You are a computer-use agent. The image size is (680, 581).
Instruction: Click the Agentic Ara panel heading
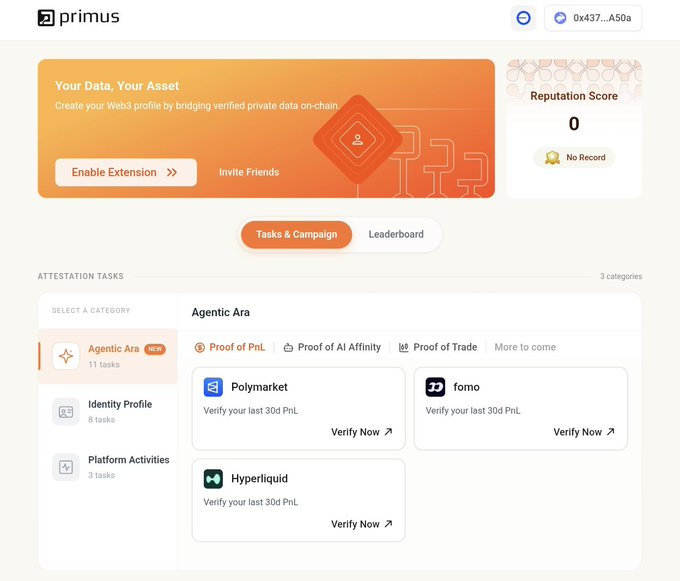coord(221,312)
